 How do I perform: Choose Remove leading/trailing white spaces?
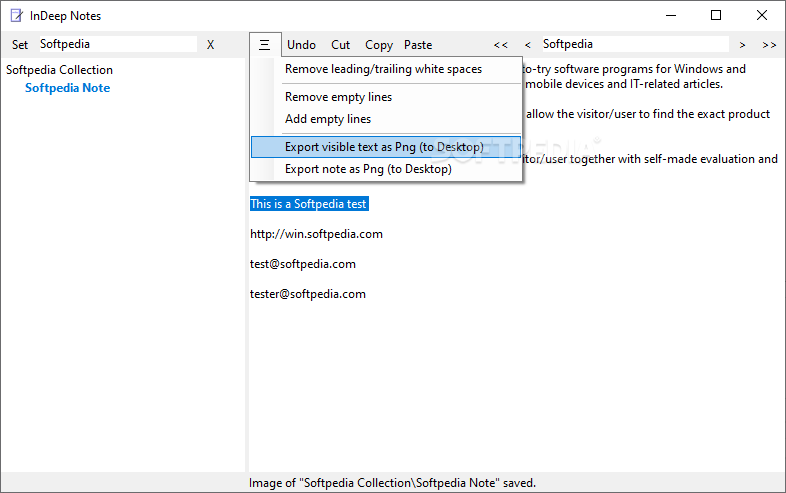[x=386, y=69]
